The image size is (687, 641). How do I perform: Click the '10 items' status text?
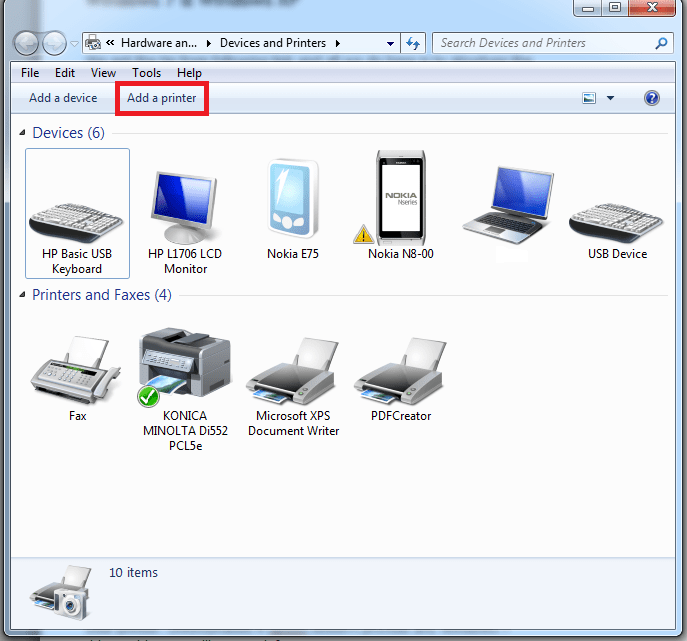pyautogui.click(x=133, y=573)
